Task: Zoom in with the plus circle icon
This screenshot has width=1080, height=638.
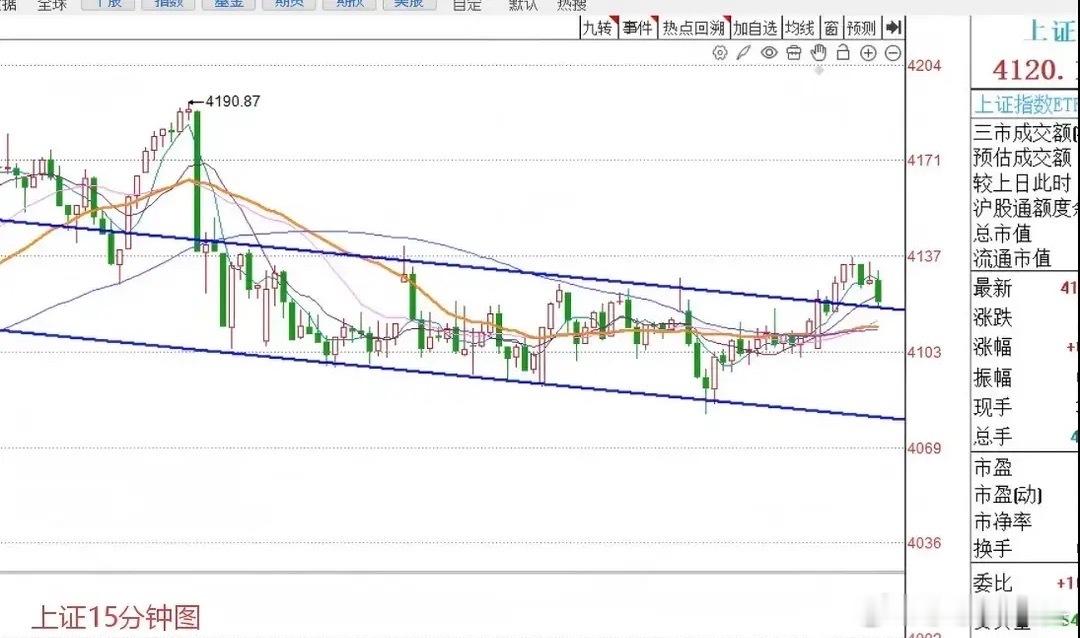Action: pos(868,53)
